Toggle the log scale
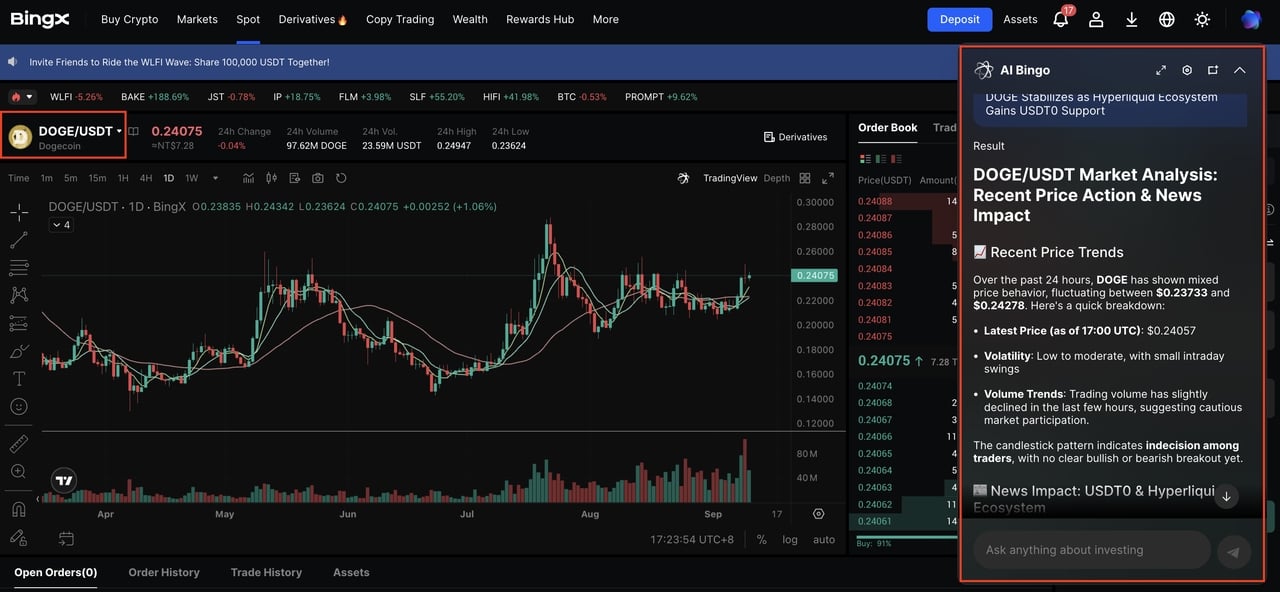The image size is (1280, 592). [790, 539]
